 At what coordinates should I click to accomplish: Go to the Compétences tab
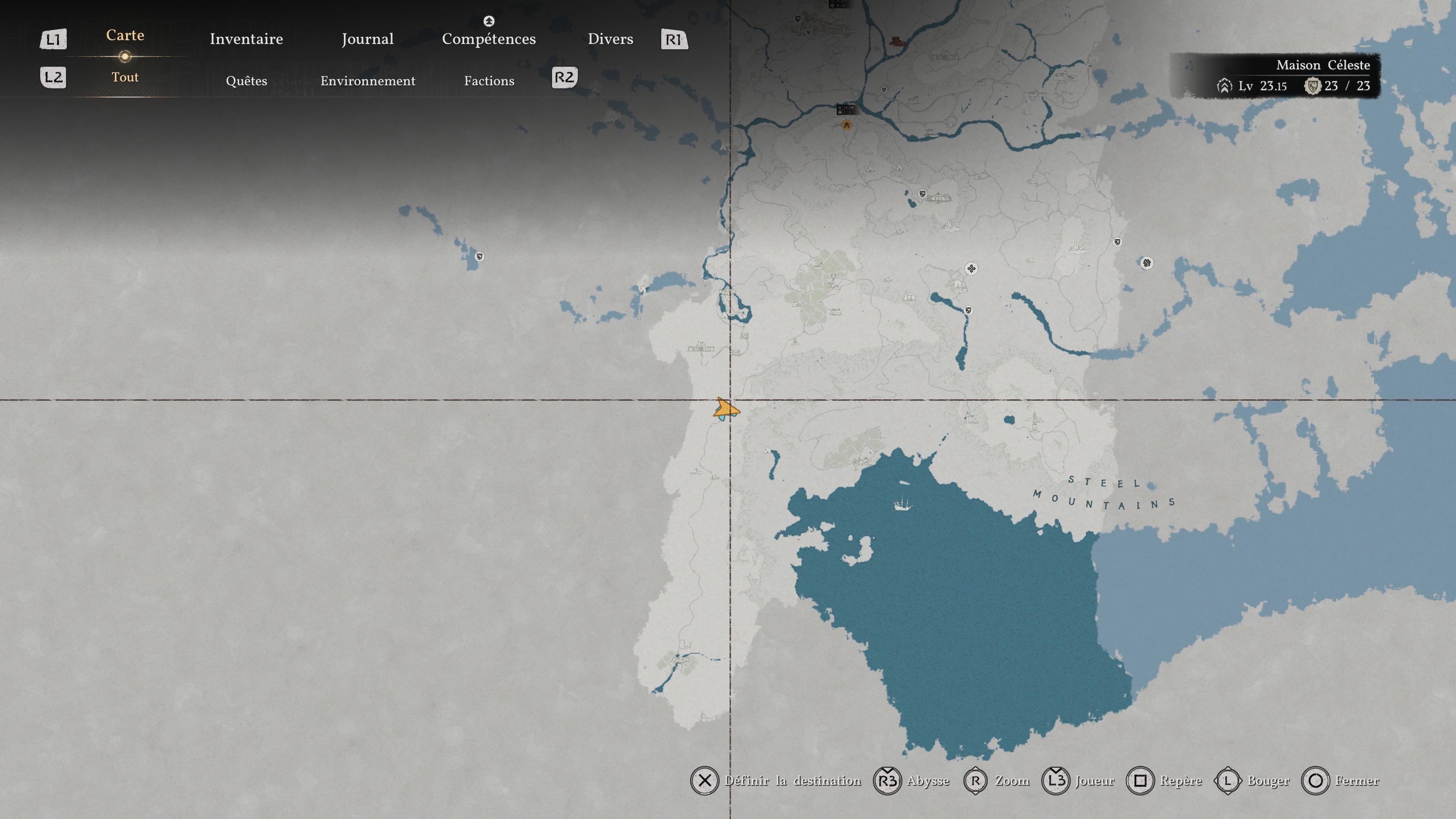click(x=489, y=39)
